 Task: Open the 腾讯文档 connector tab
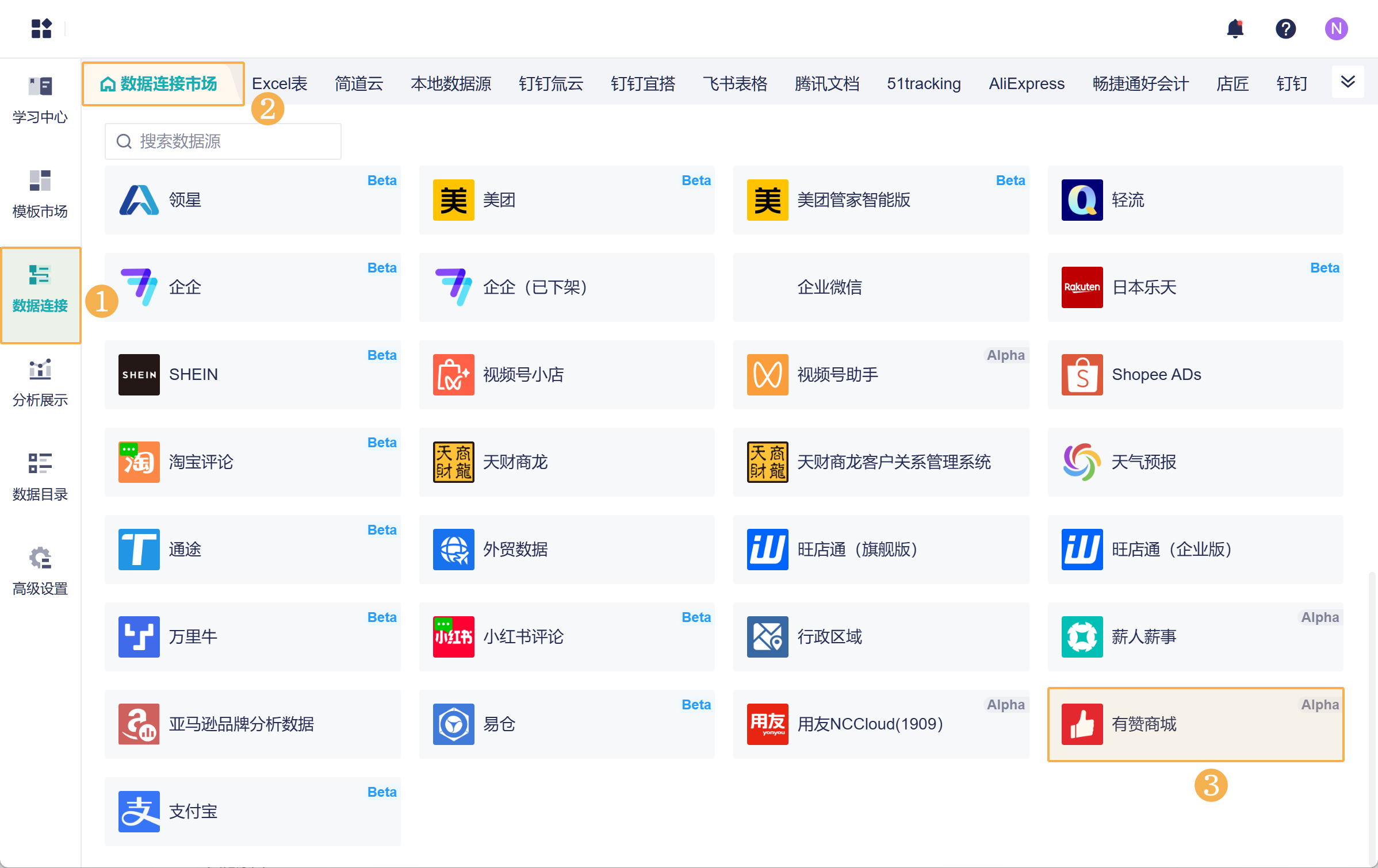(x=827, y=83)
